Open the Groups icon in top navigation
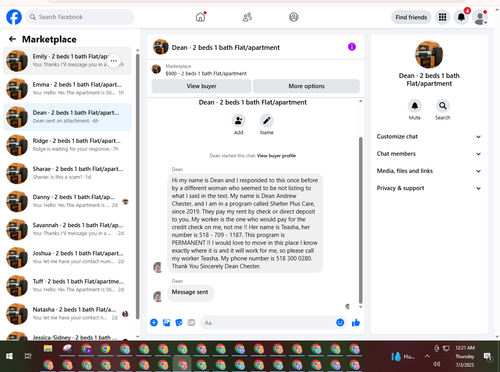Screen dimensions: 500x372 point(293,17)
